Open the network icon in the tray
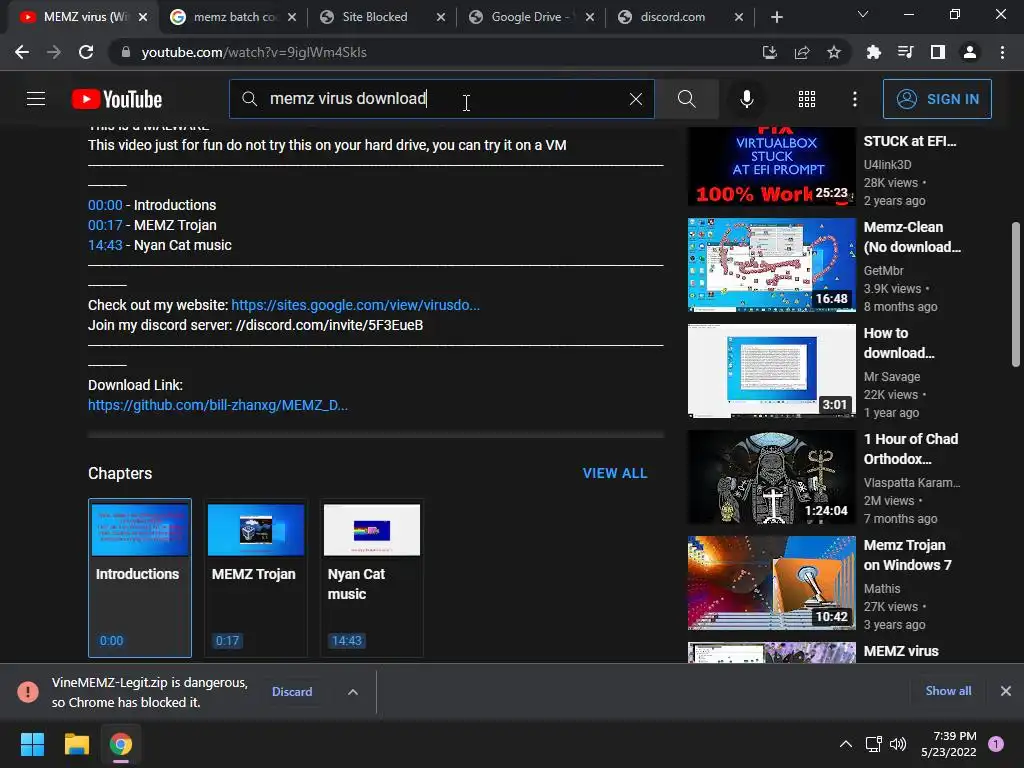Screen dimensions: 1024x768 (x=873, y=744)
